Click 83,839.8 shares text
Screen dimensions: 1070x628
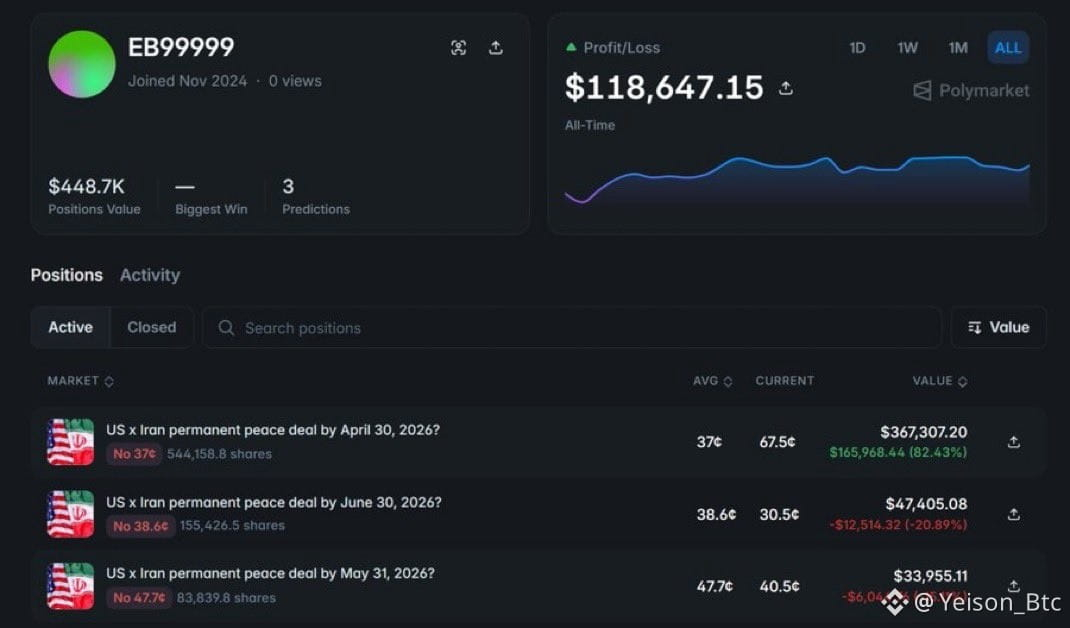click(226, 598)
